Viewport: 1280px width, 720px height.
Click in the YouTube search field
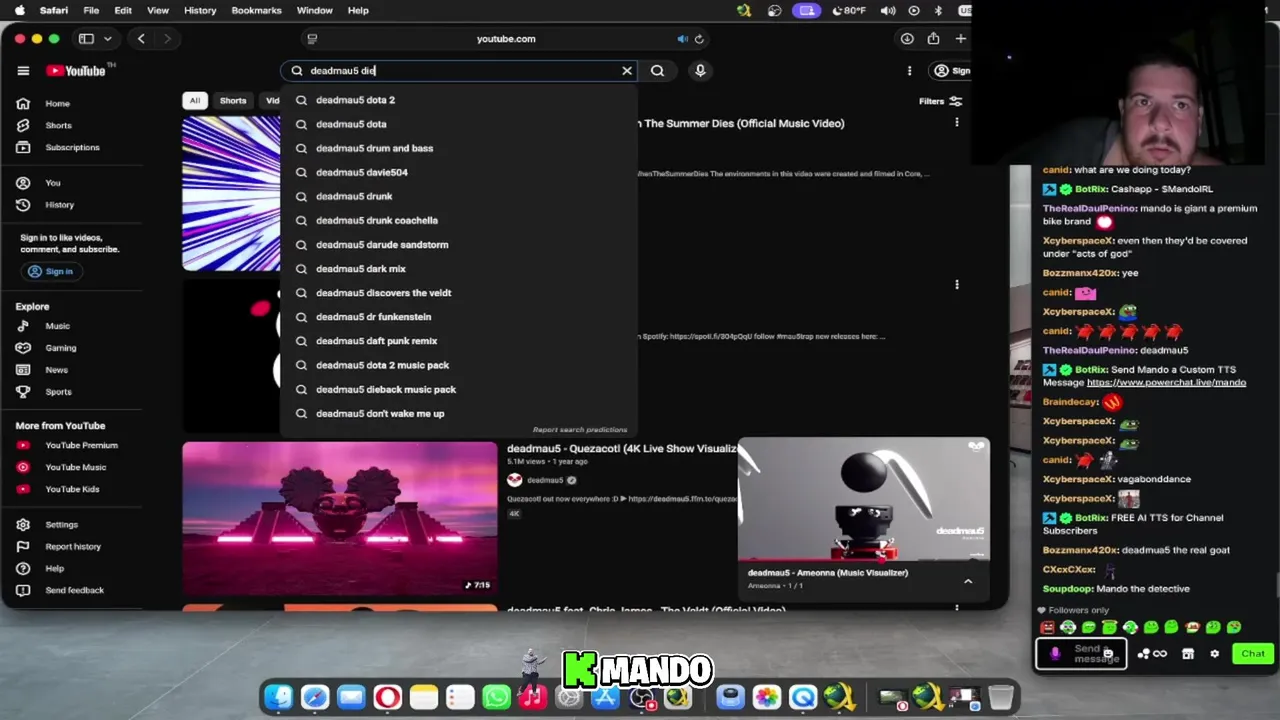[x=460, y=71]
